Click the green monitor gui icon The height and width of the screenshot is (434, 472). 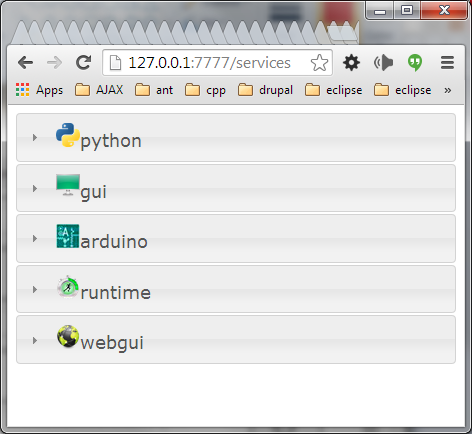[68, 185]
